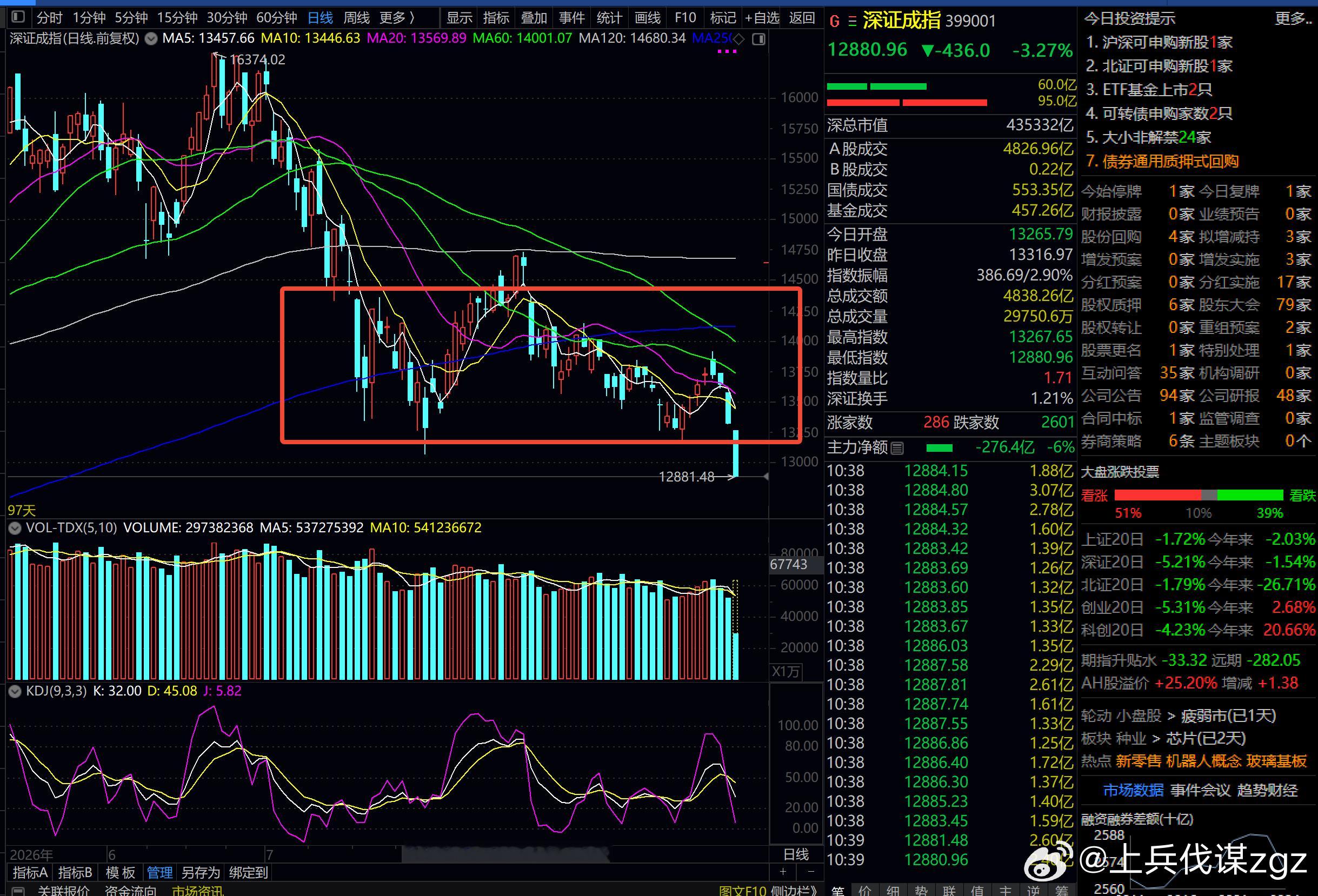The height and width of the screenshot is (896, 1318).
Task: Open the 市场资讯 tab
Action: click(197, 891)
